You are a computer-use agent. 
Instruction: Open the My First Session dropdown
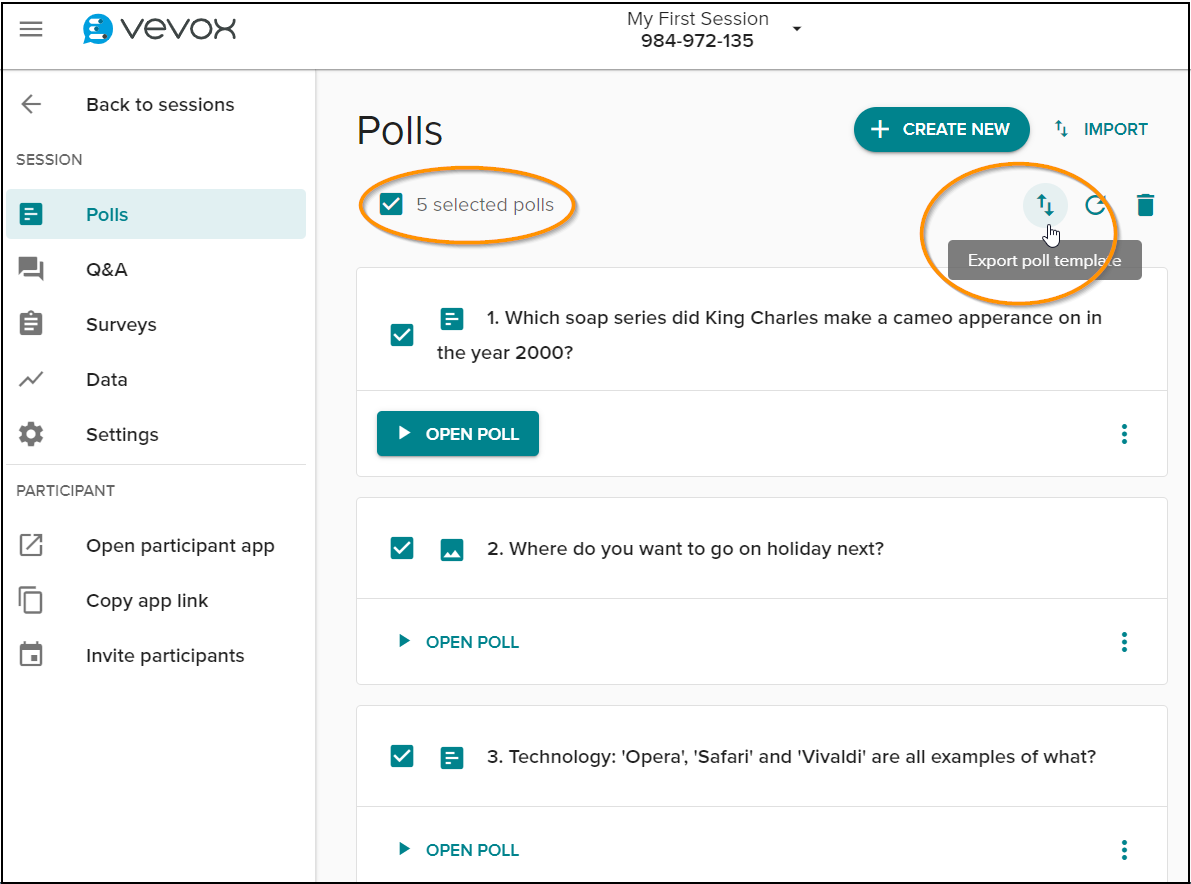796,29
